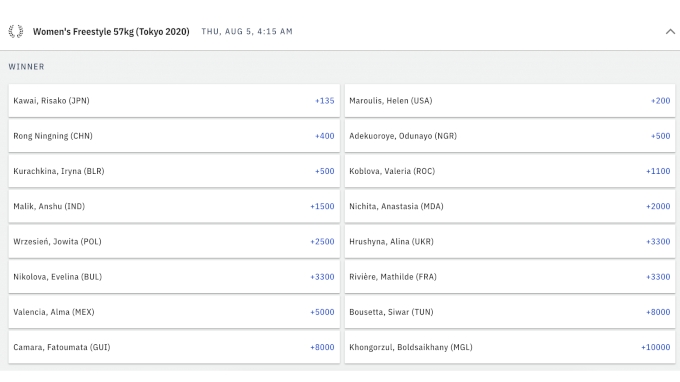Select Khongorzul, Boldsaikhany (MGL) at +10000
Viewport: 680px width, 382px height.
pos(510,347)
